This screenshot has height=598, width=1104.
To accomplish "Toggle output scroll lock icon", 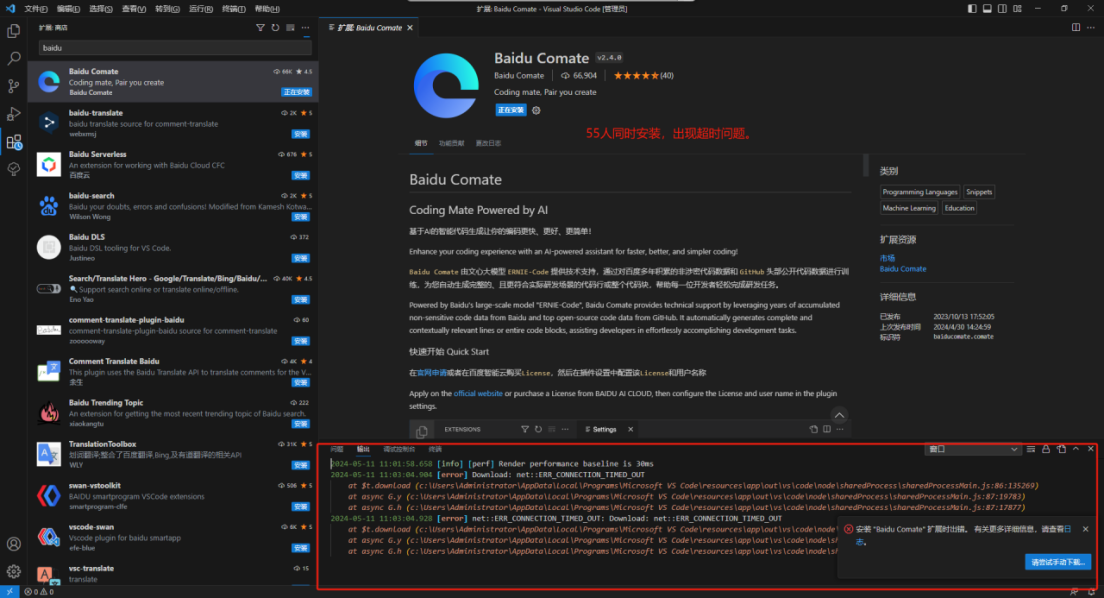I will point(1046,449).
